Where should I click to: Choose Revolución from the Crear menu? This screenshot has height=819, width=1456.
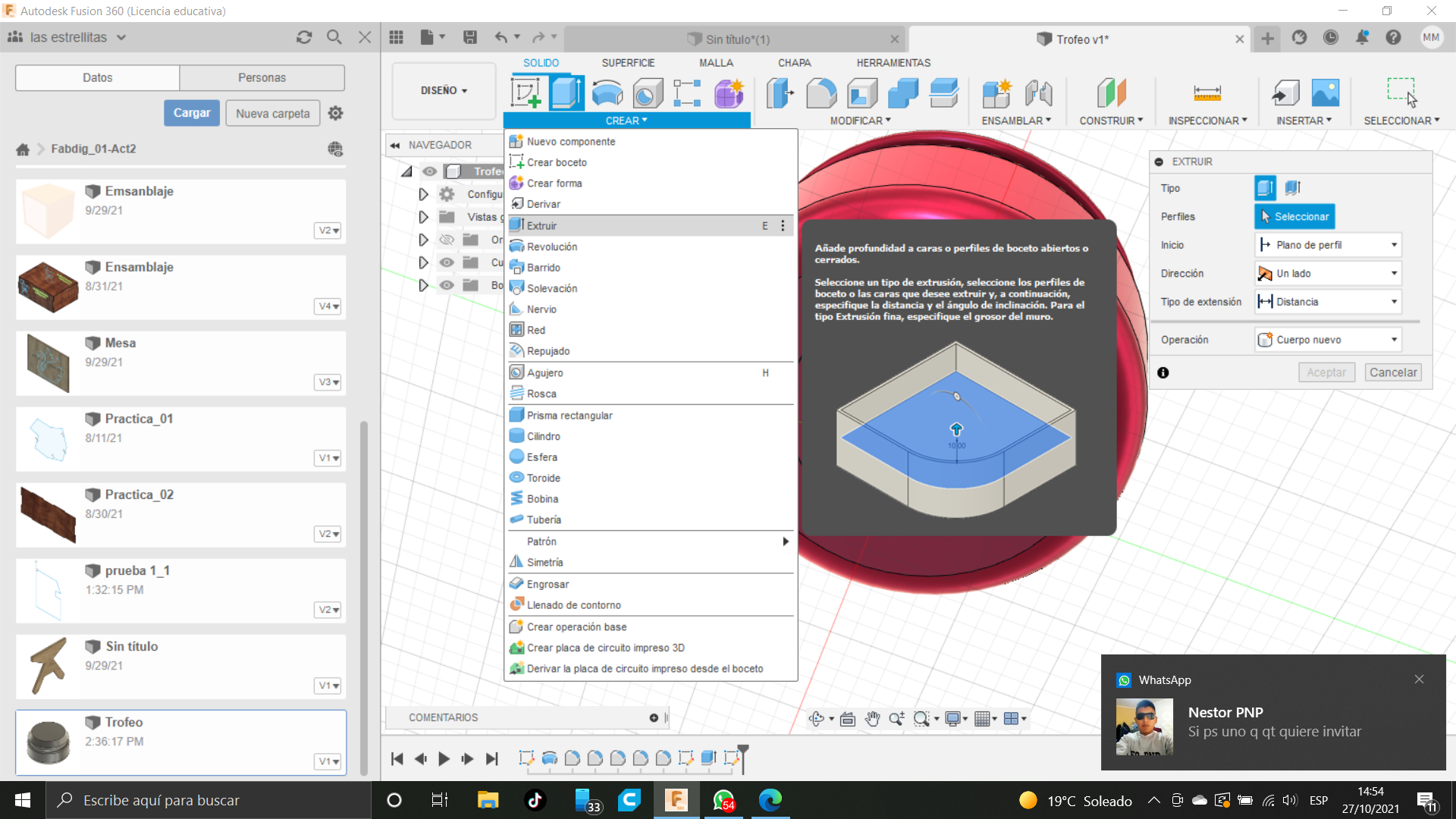coord(552,246)
